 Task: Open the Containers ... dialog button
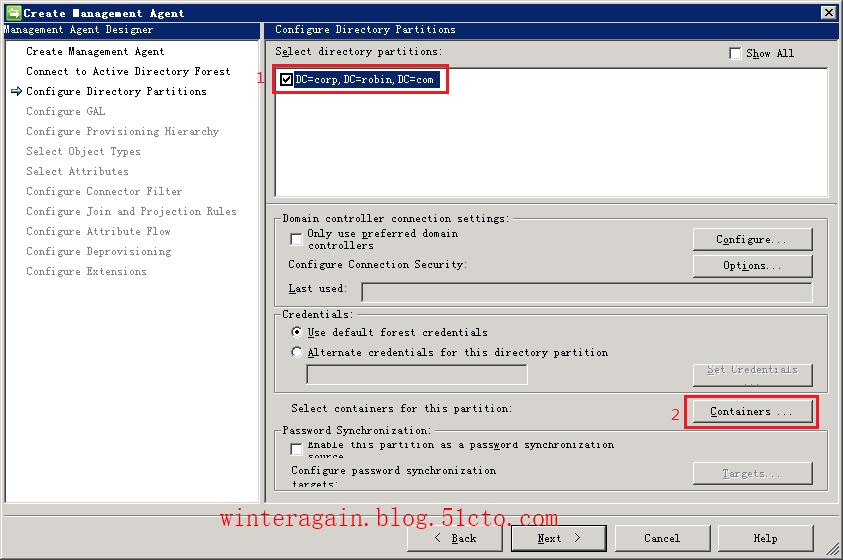pyautogui.click(x=752, y=412)
